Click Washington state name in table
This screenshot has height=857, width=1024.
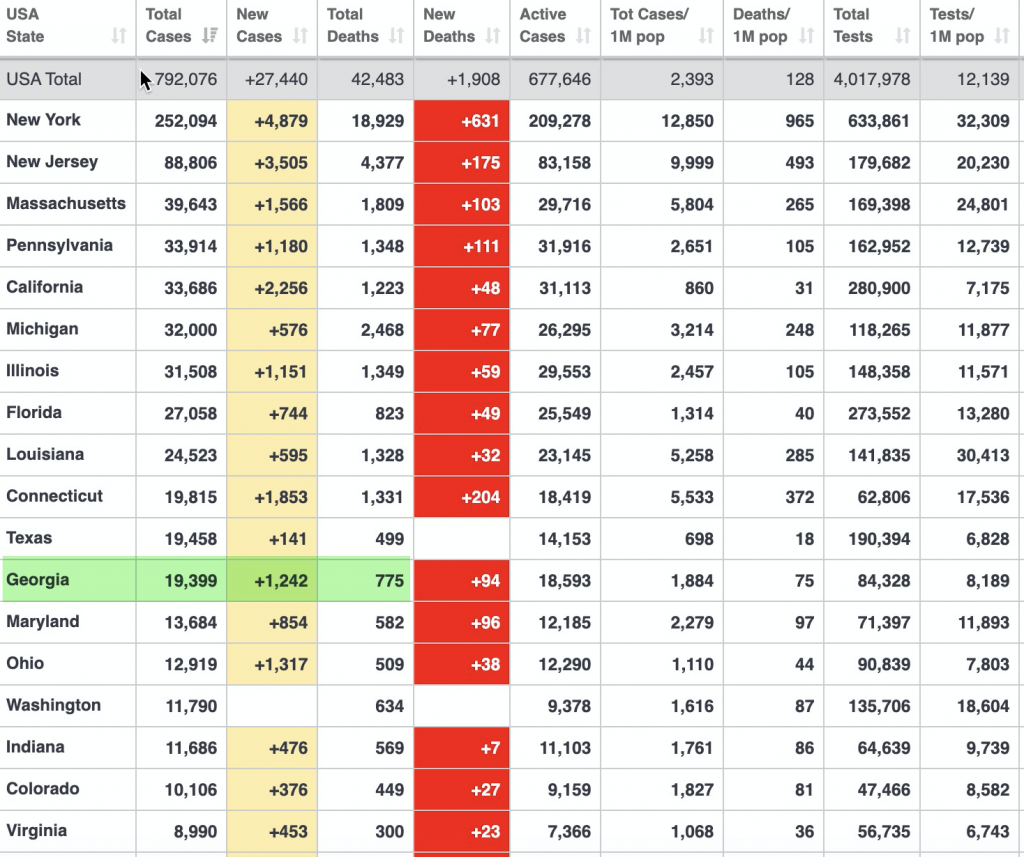[54, 705]
